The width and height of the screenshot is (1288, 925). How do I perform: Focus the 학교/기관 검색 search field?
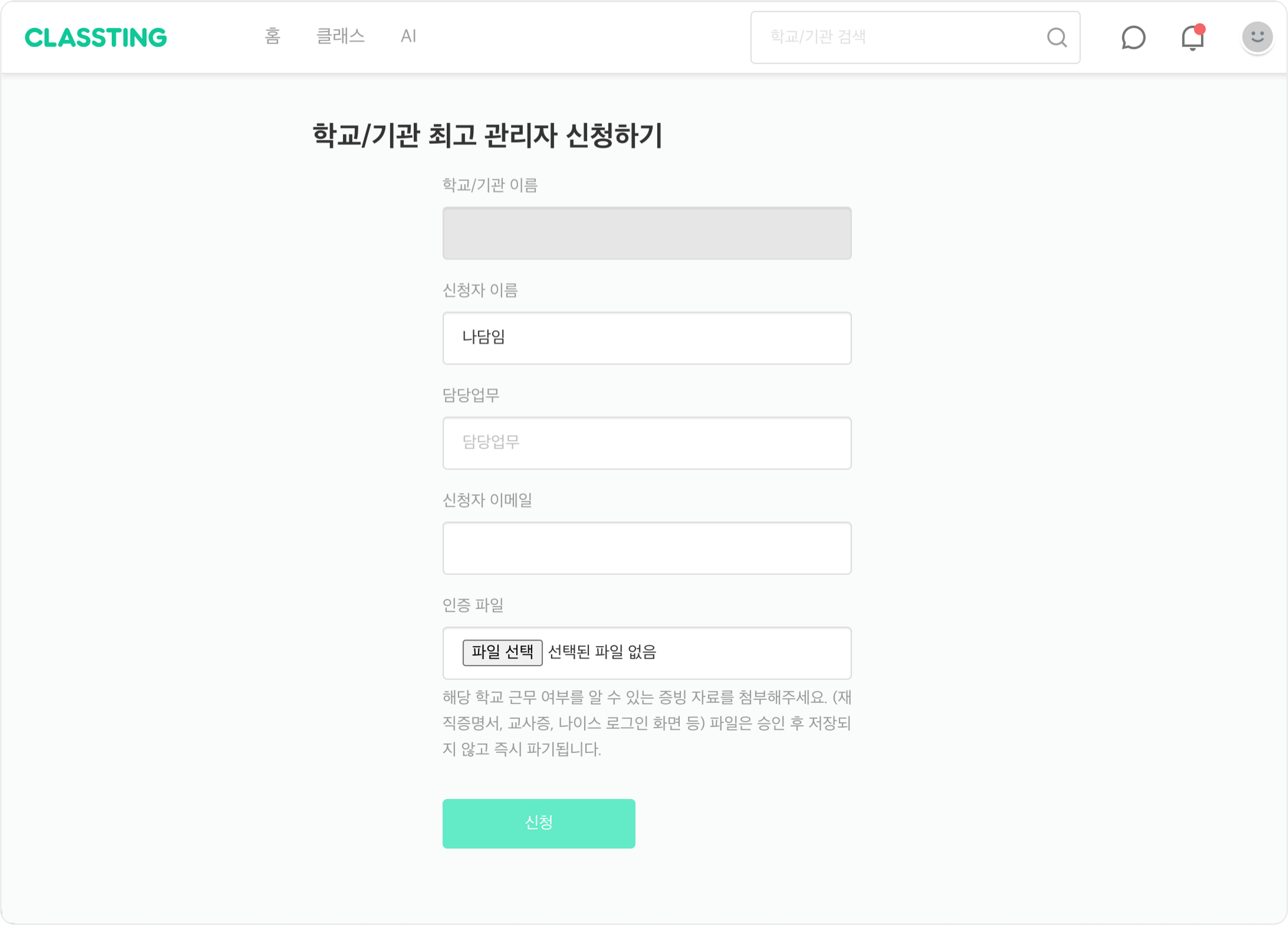pos(915,37)
